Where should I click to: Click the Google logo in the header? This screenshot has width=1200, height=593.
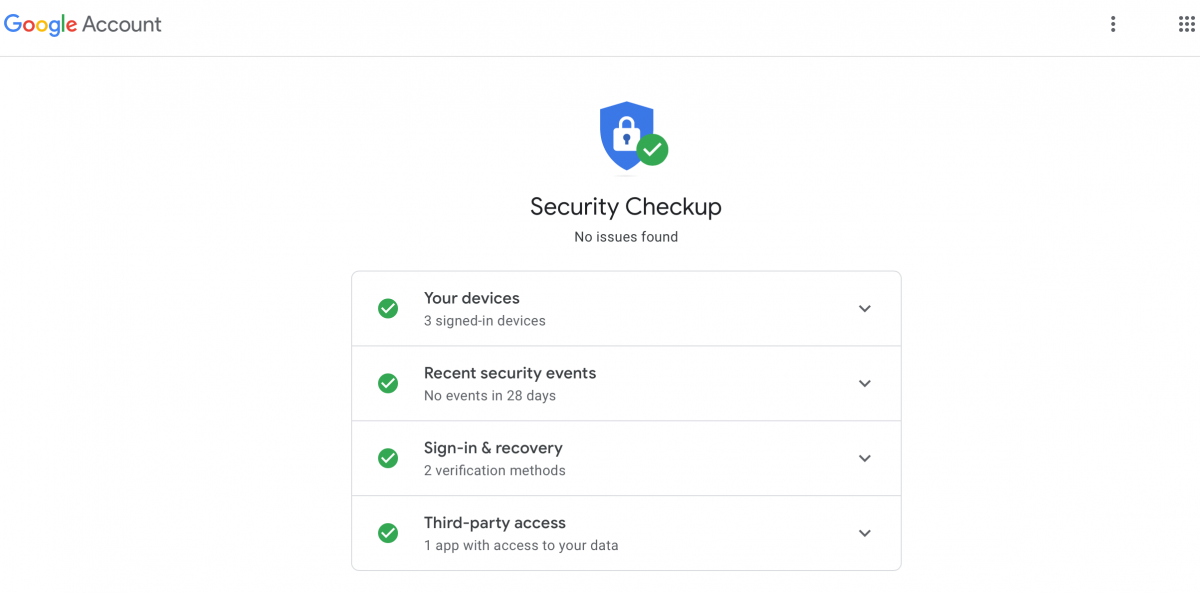click(38, 23)
